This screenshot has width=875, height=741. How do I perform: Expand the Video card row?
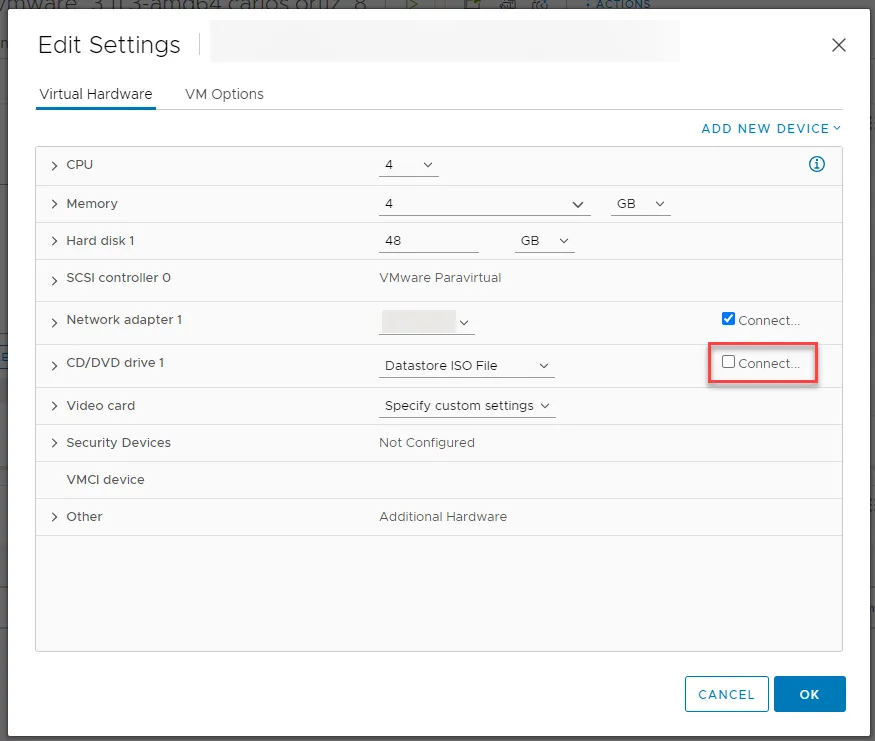54,406
